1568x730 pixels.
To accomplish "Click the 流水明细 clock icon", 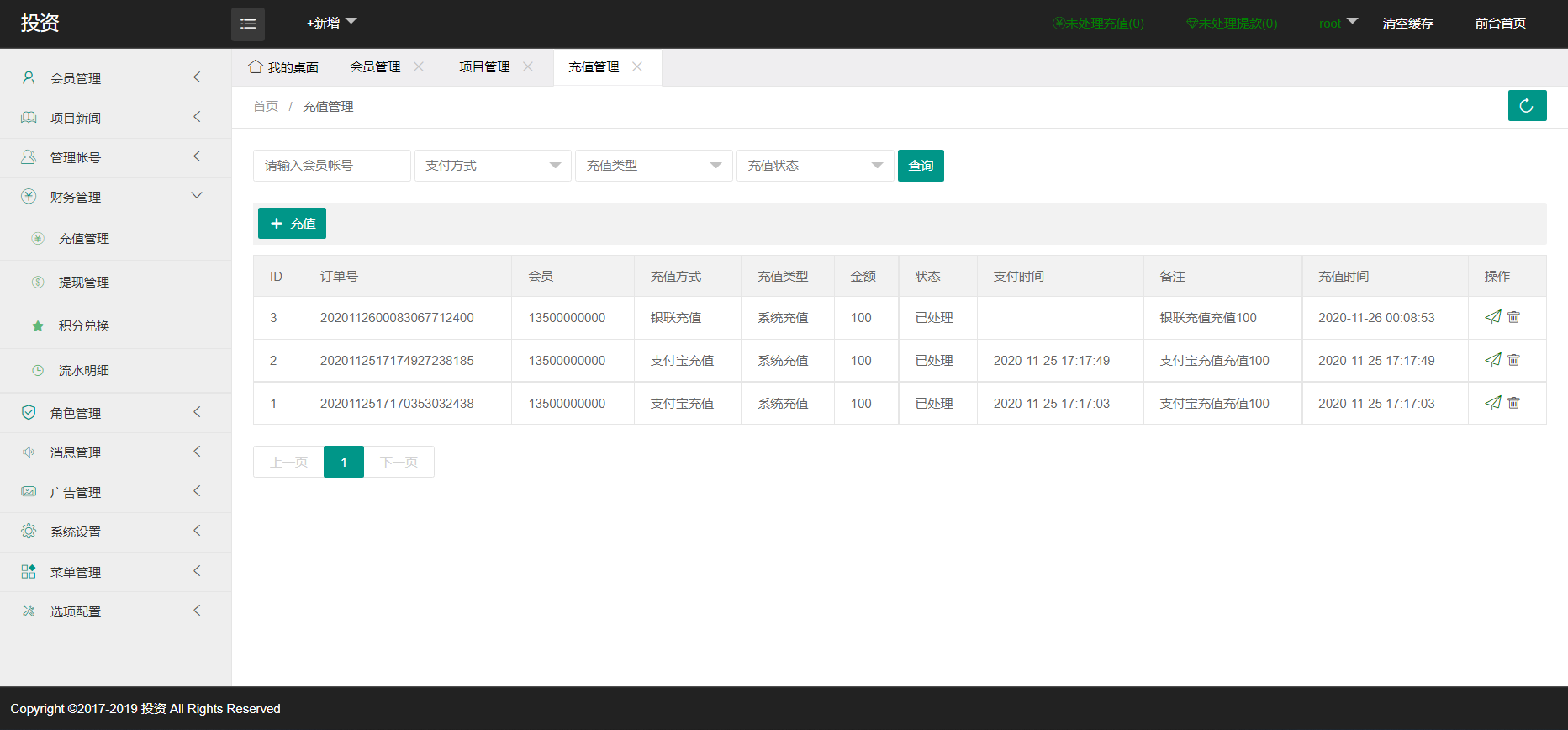I will point(38,370).
